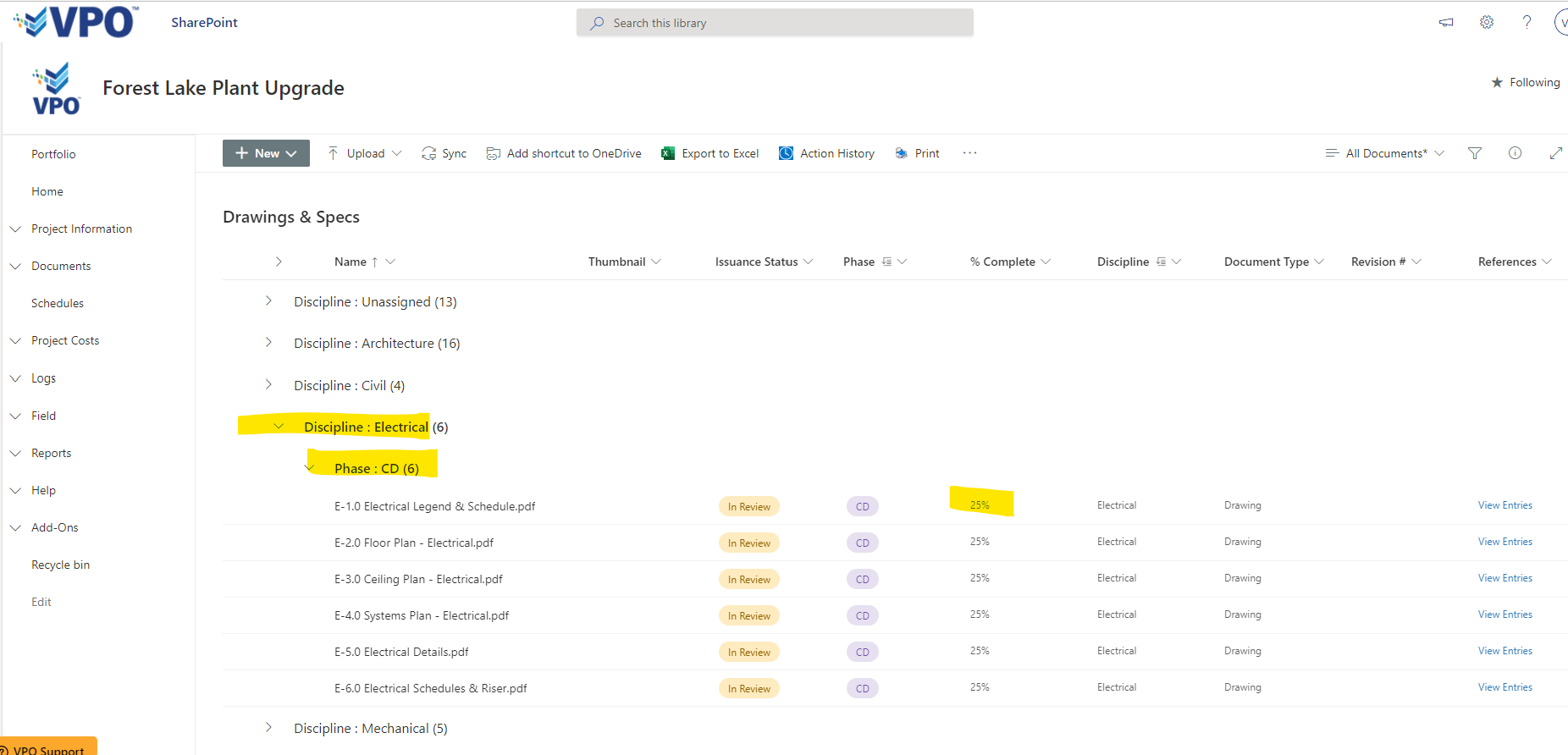
Task: Open the All Documents view dropdown
Action: coord(1385,153)
